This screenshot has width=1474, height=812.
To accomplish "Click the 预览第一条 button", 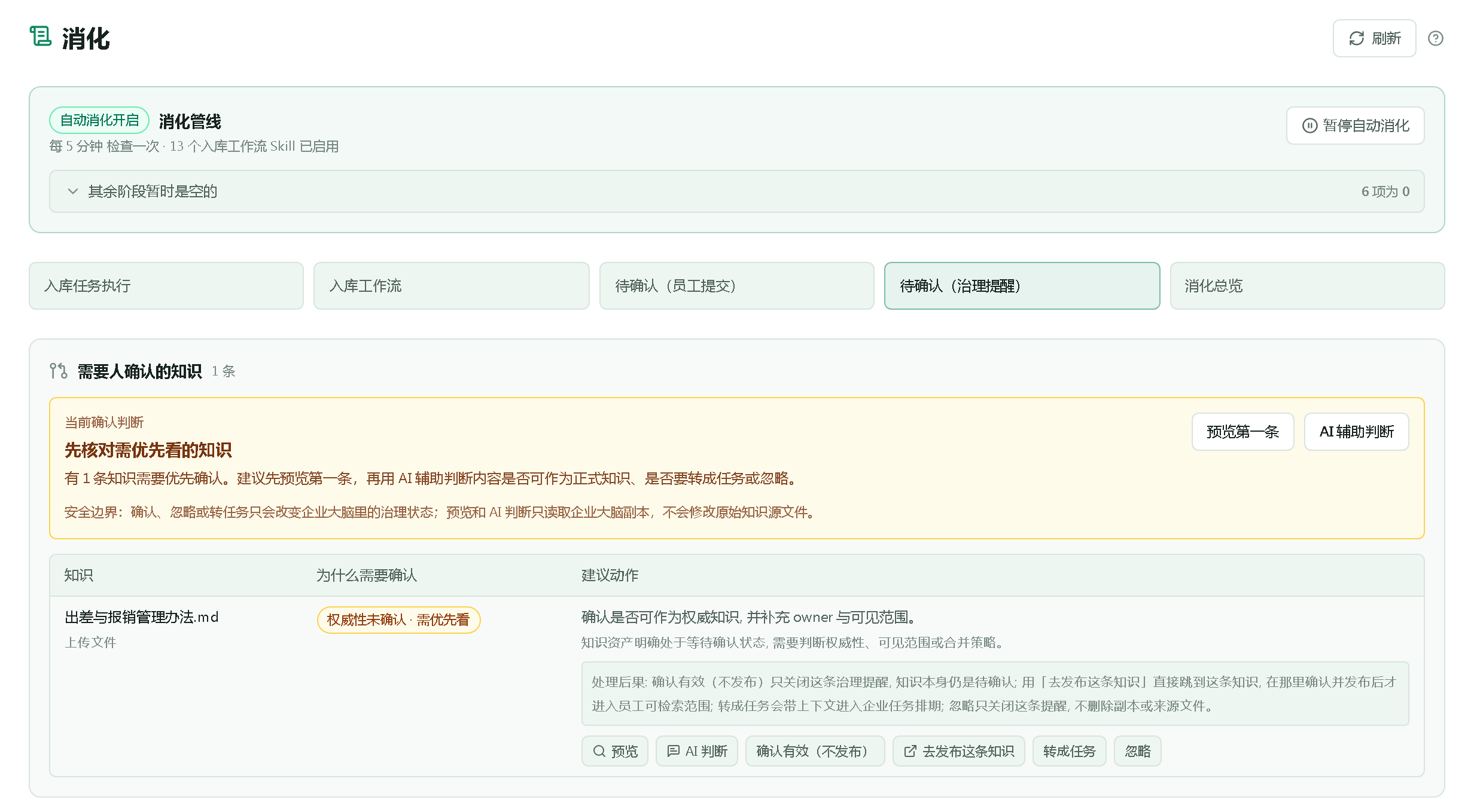I will (x=1242, y=432).
